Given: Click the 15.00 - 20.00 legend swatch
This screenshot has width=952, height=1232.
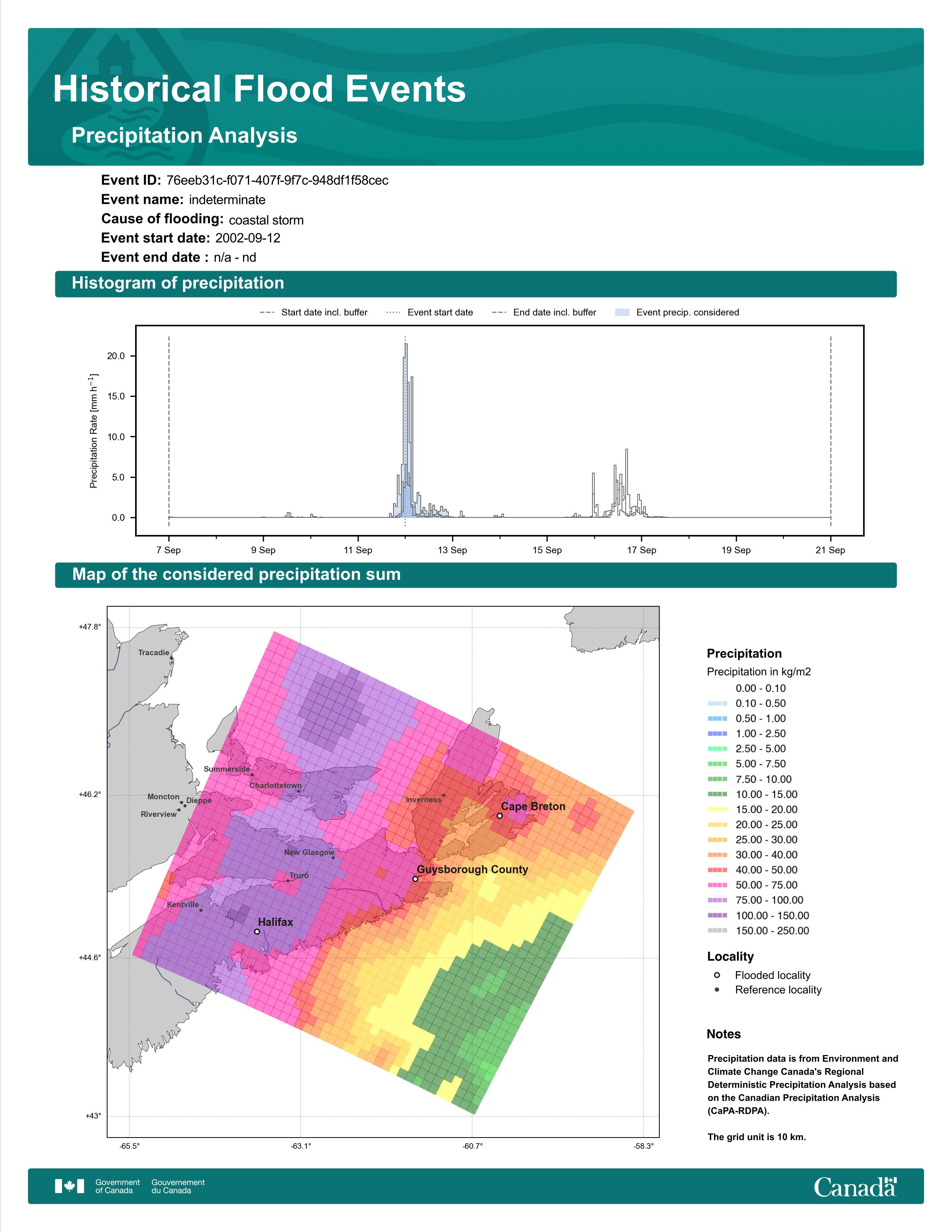Looking at the screenshot, I should click(x=718, y=809).
